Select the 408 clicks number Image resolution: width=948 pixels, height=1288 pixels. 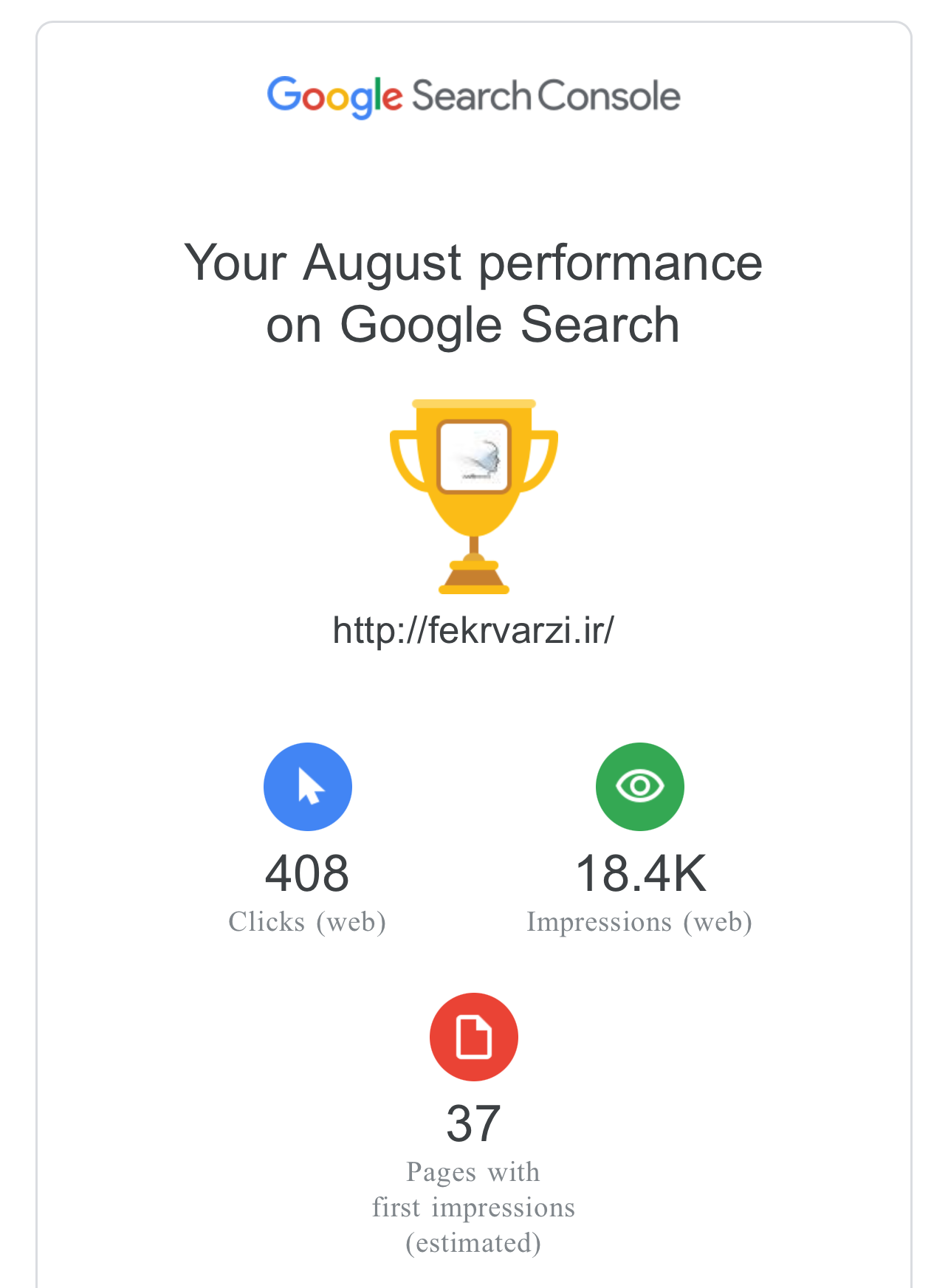pyautogui.click(x=307, y=873)
